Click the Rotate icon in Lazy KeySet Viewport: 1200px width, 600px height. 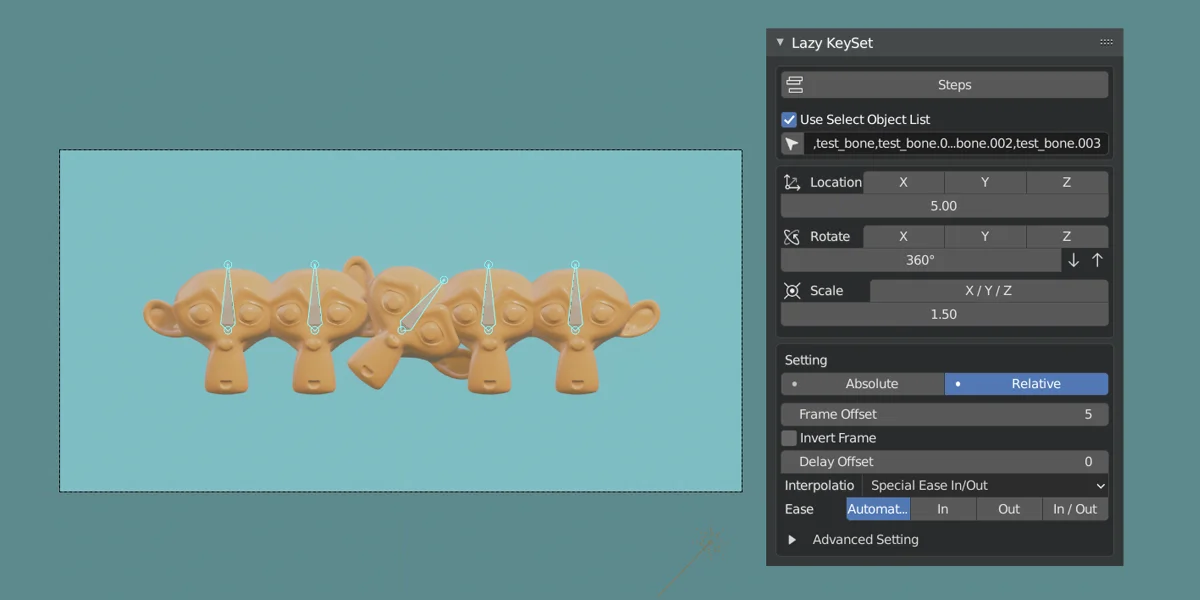(x=792, y=237)
